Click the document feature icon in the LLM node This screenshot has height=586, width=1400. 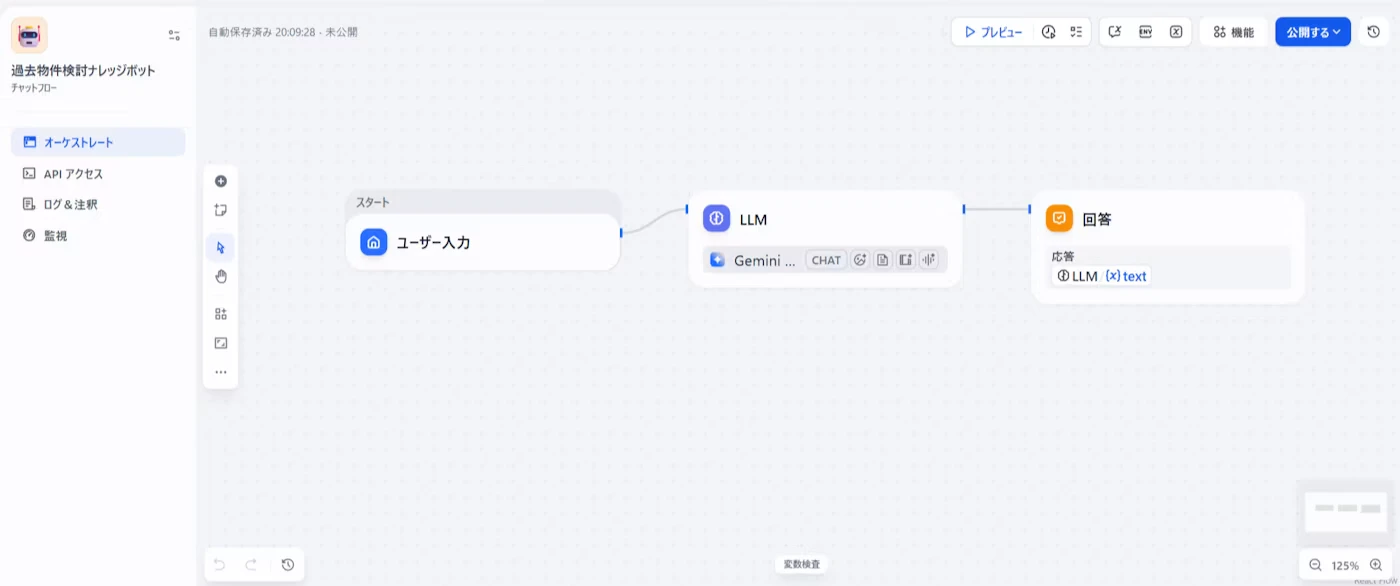[882, 260]
